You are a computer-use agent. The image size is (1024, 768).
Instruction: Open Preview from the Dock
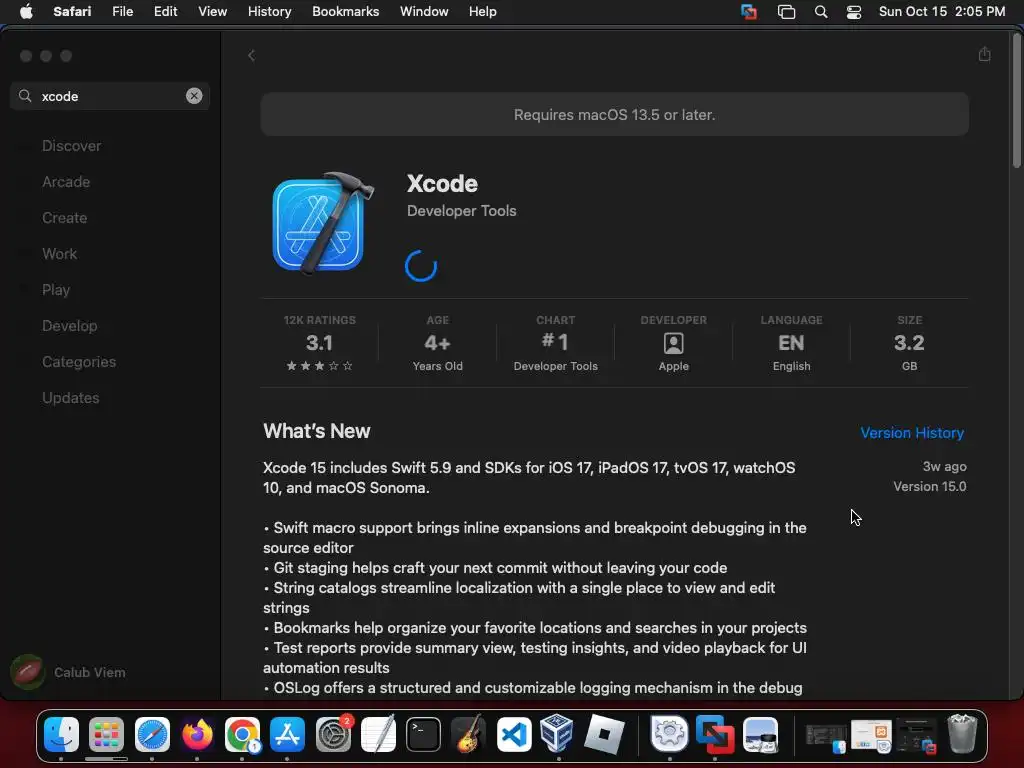[x=760, y=735]
